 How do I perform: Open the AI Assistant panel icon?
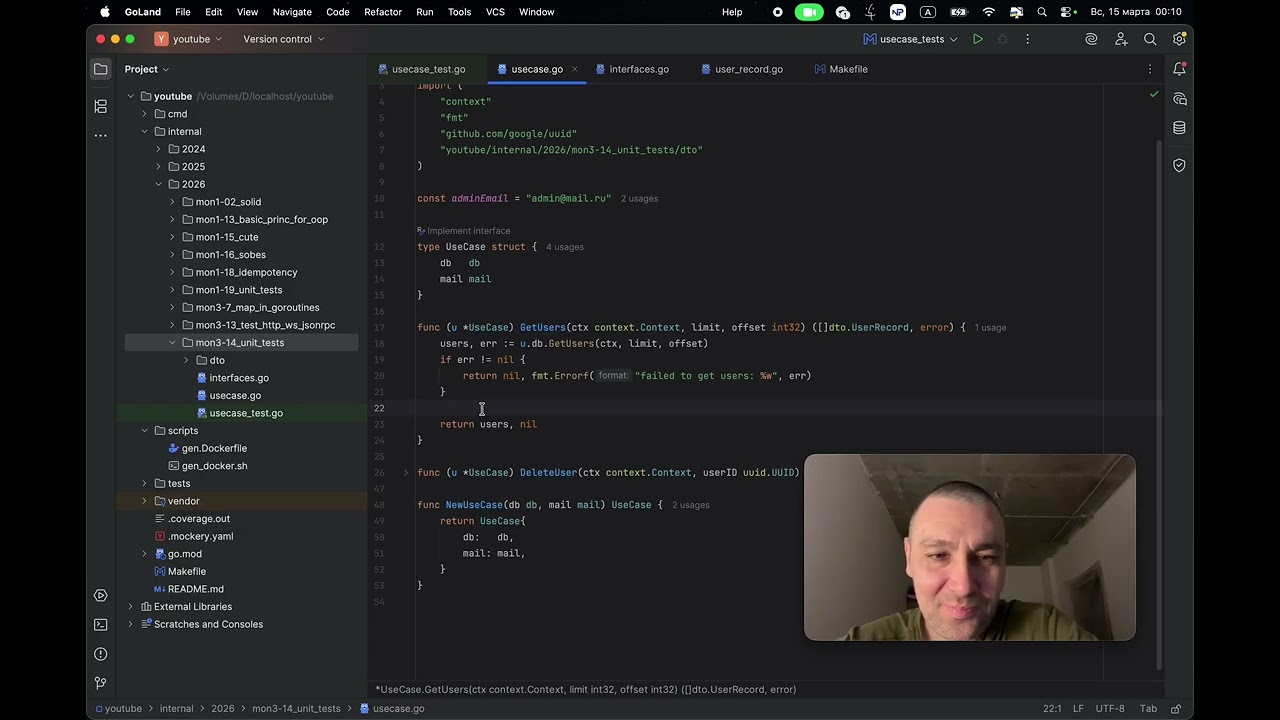(x=1179, y=99)
